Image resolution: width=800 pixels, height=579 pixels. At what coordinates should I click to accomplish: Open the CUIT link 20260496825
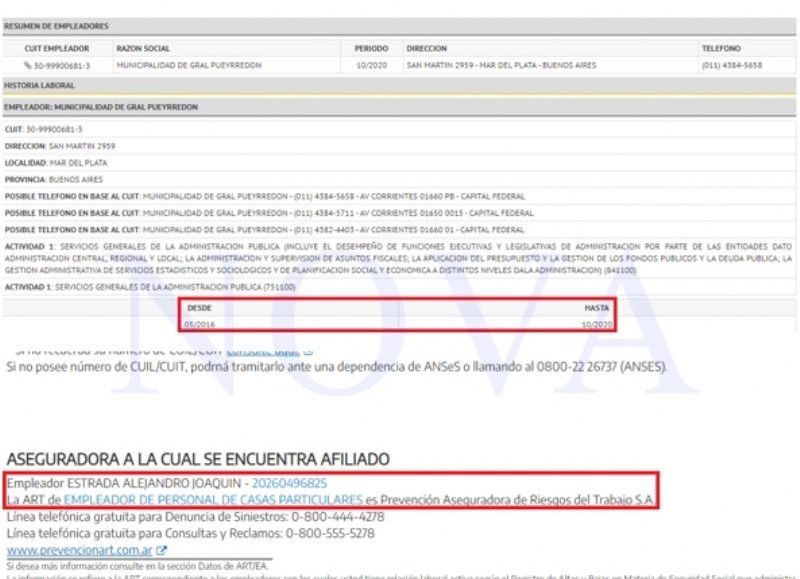(289, 483)
